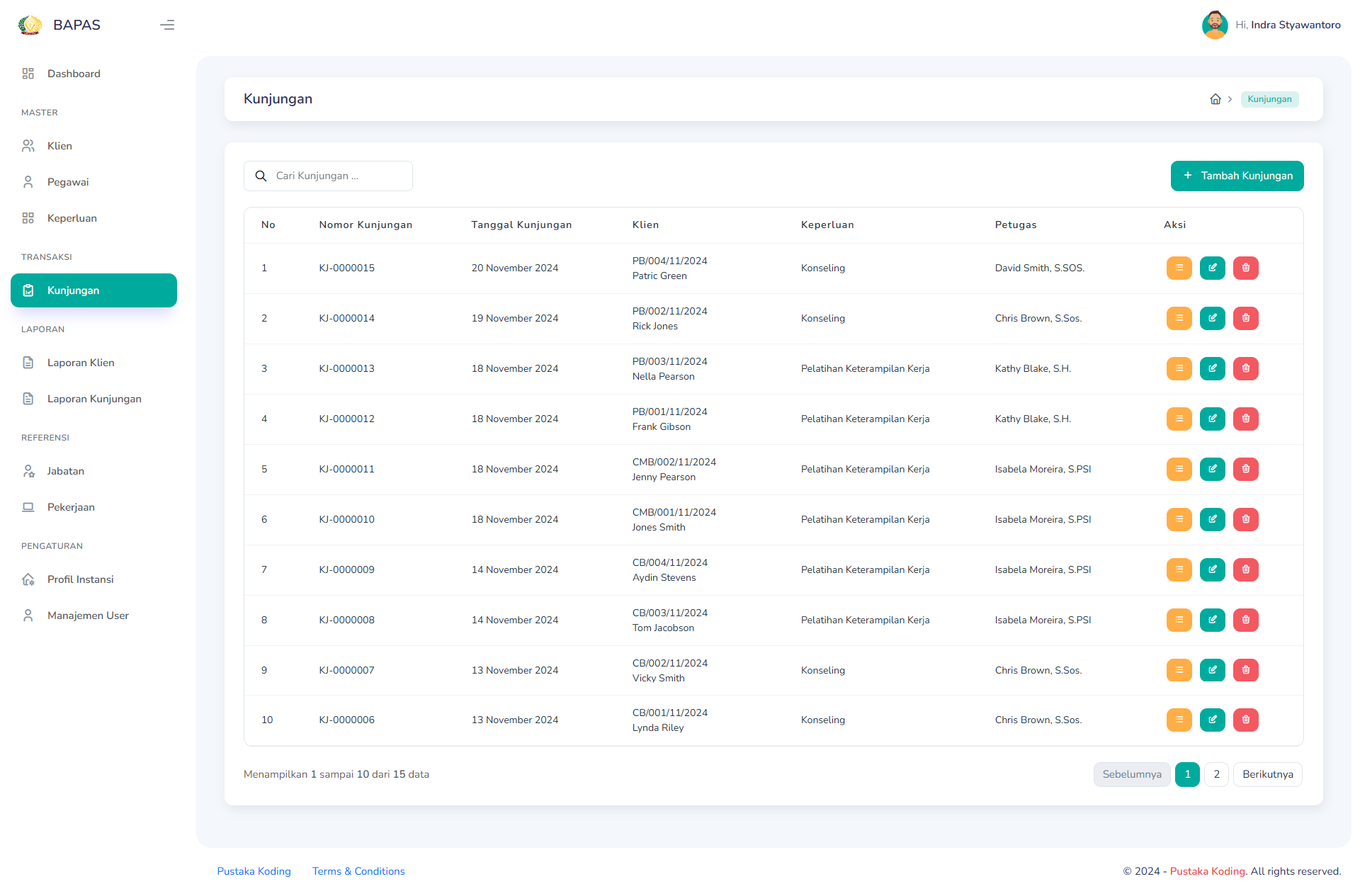1360x896 pixels.
Task: Click the Cari Kunjungan search field
Action: pos(328,176)
